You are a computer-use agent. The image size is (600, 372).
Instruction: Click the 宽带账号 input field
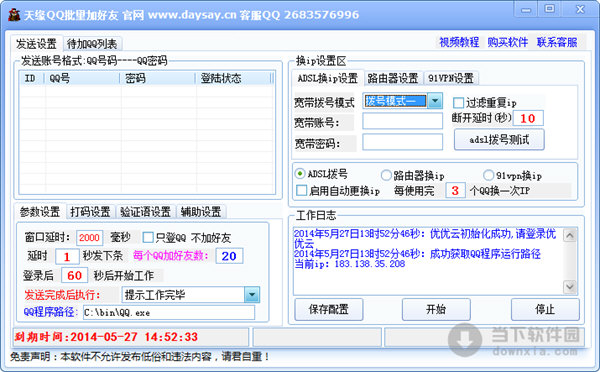[403, 121]
